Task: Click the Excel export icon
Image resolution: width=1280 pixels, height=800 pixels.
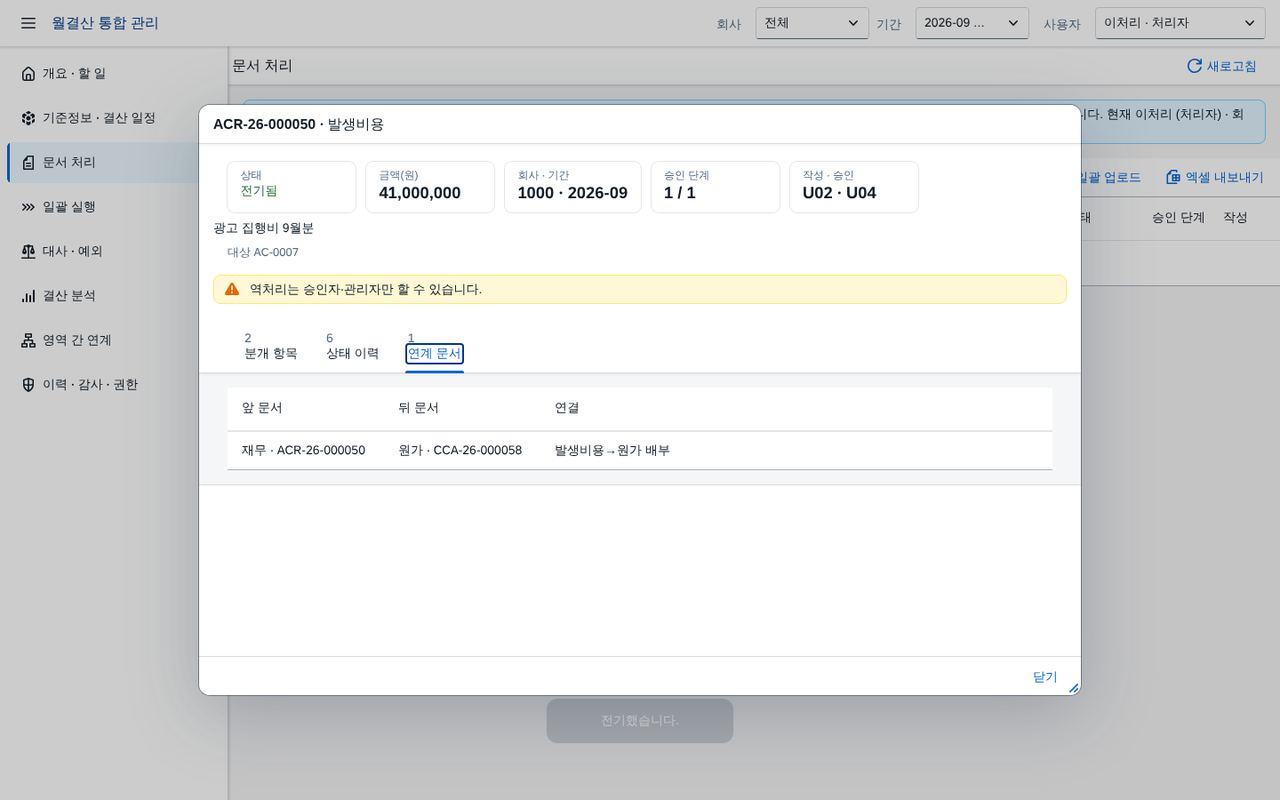Action: (1173, 177)
